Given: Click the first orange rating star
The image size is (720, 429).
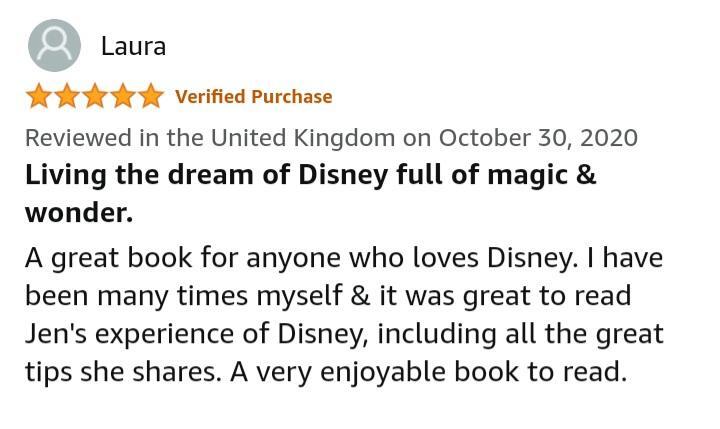Looking at the screenshot, I should pos(39,96).
